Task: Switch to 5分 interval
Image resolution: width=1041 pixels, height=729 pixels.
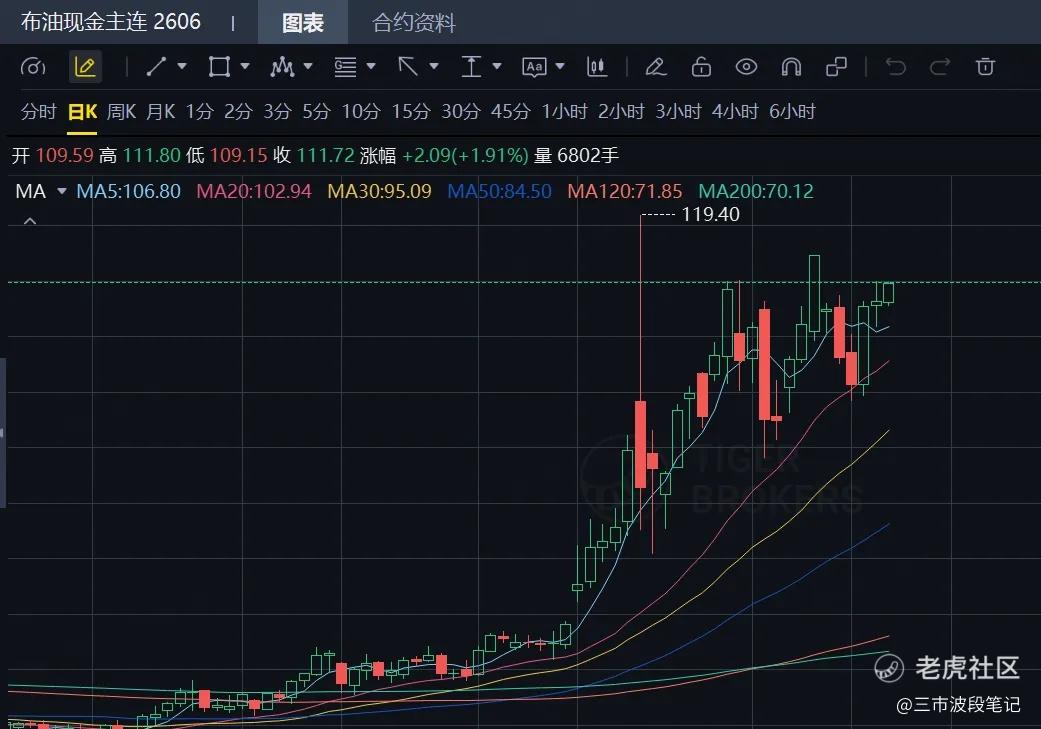Action: click(x=317, y=112)
